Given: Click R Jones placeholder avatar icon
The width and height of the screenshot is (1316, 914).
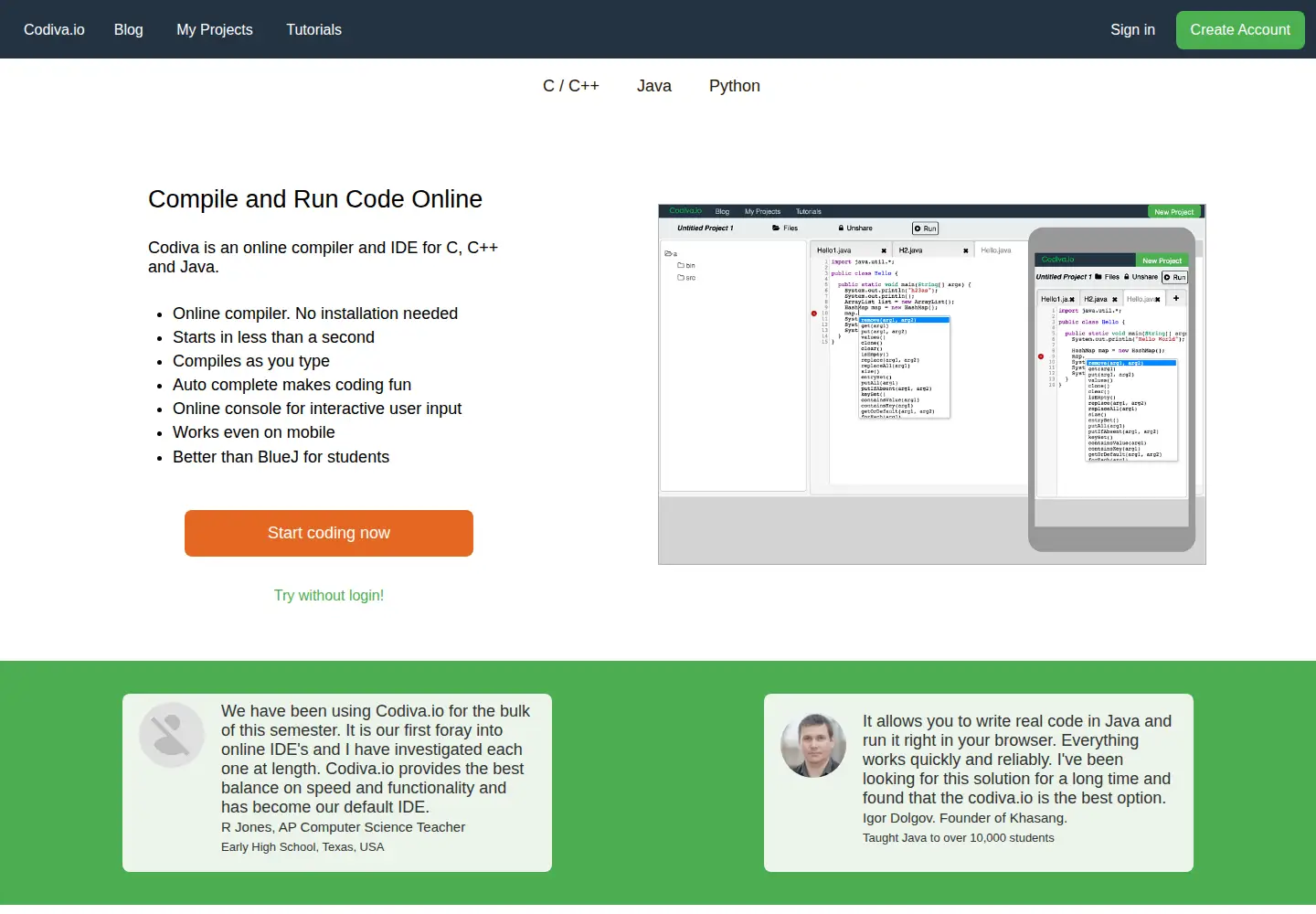Looking at the screenshot, I should coord(172,735).
